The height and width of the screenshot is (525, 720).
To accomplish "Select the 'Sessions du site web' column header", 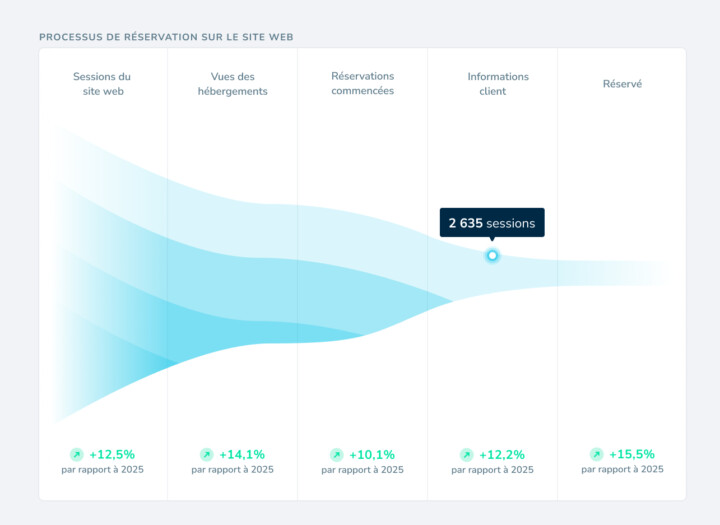I will [x=102, y=84].
